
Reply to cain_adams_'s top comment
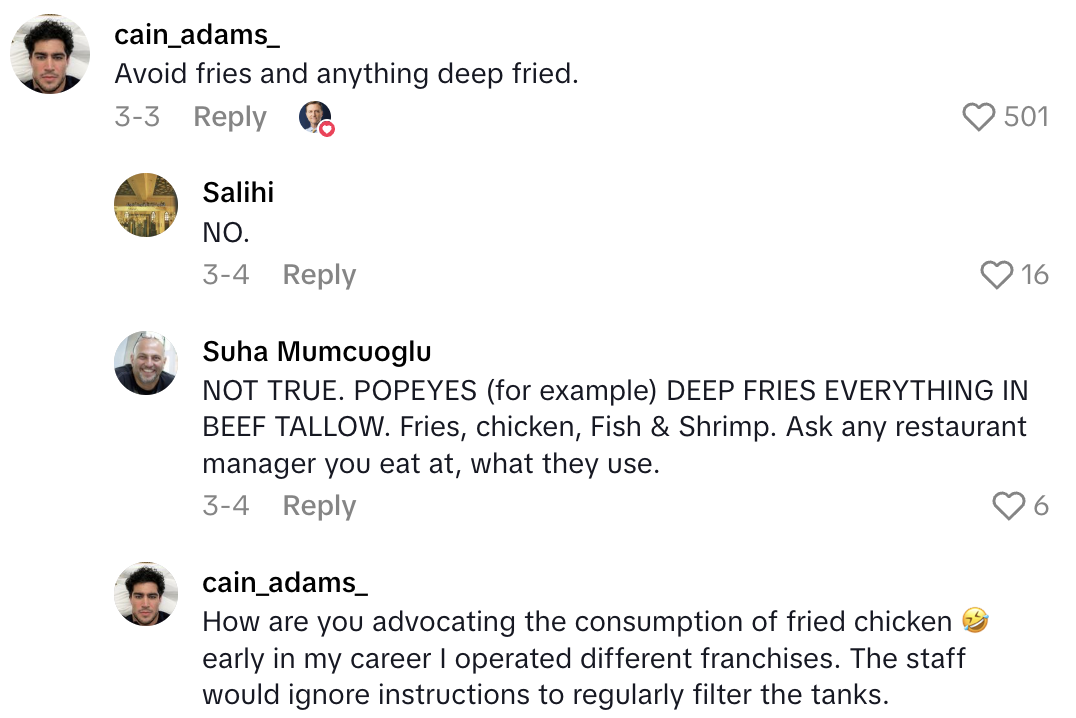(x=230, y=117)
